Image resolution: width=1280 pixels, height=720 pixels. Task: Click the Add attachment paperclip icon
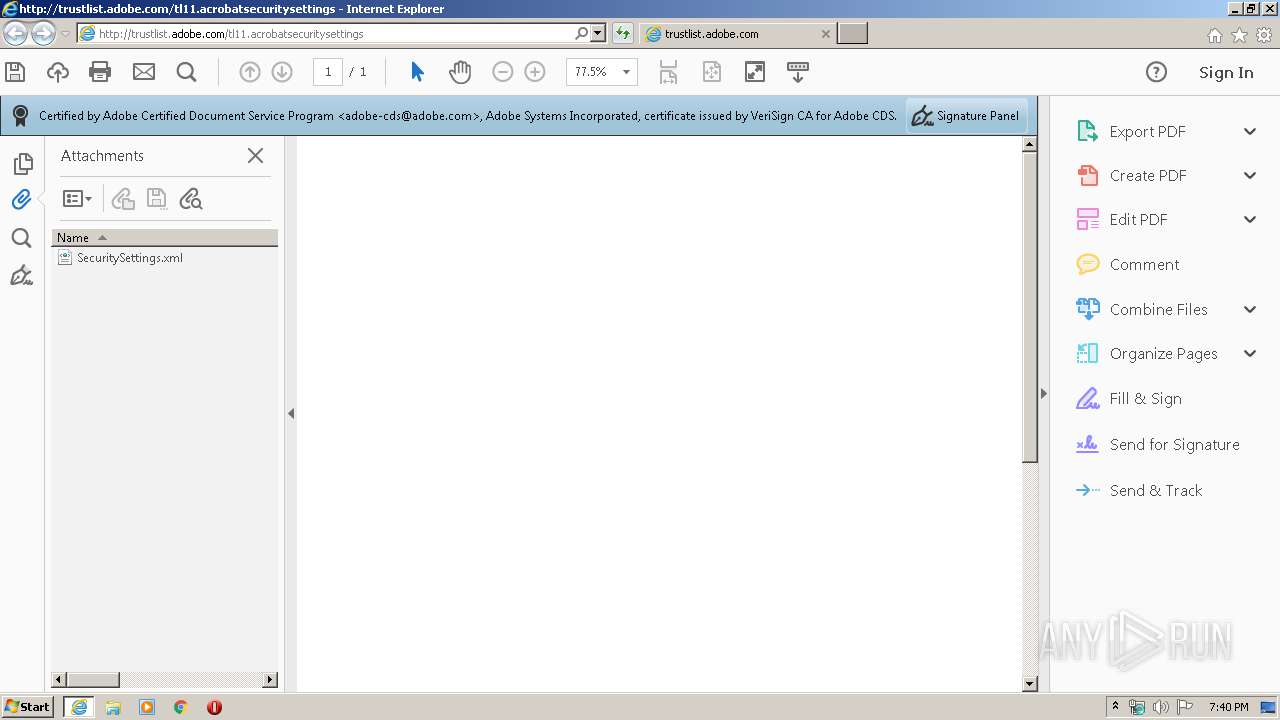tap(123, 199)
